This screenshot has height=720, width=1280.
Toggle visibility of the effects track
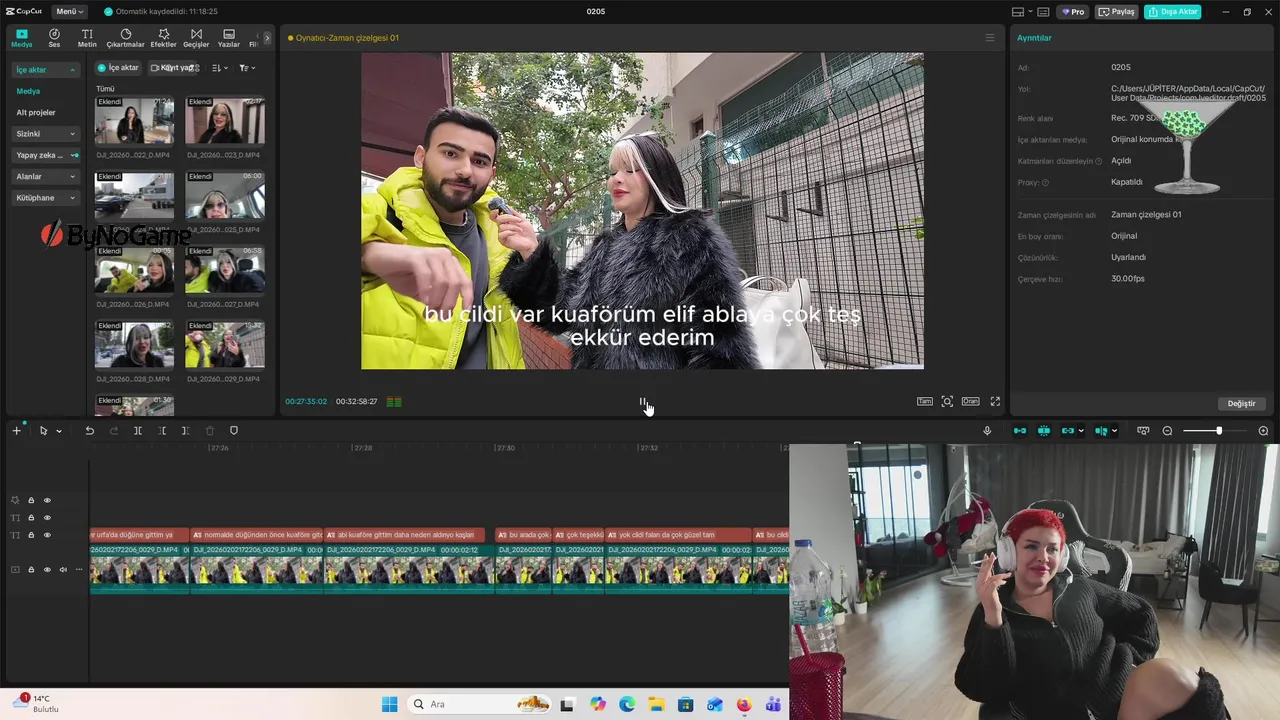click(x=46, y=500)
